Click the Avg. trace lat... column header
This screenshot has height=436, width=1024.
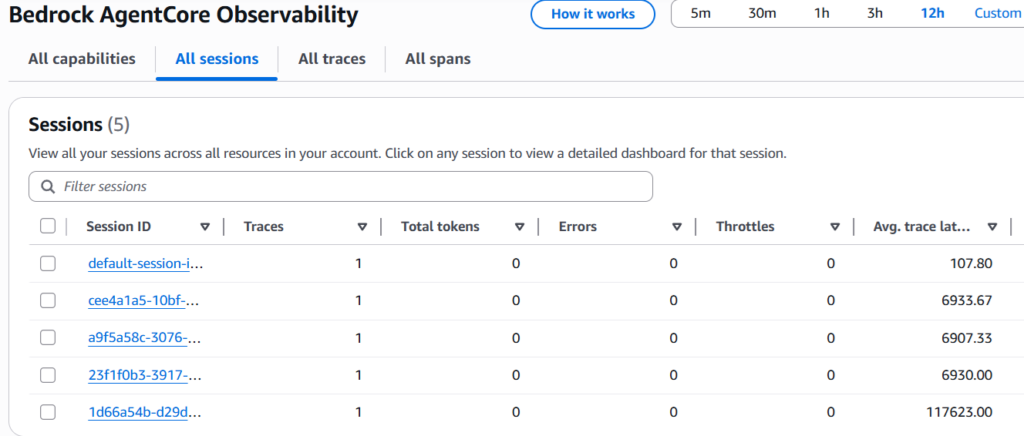tap(921, 226)
